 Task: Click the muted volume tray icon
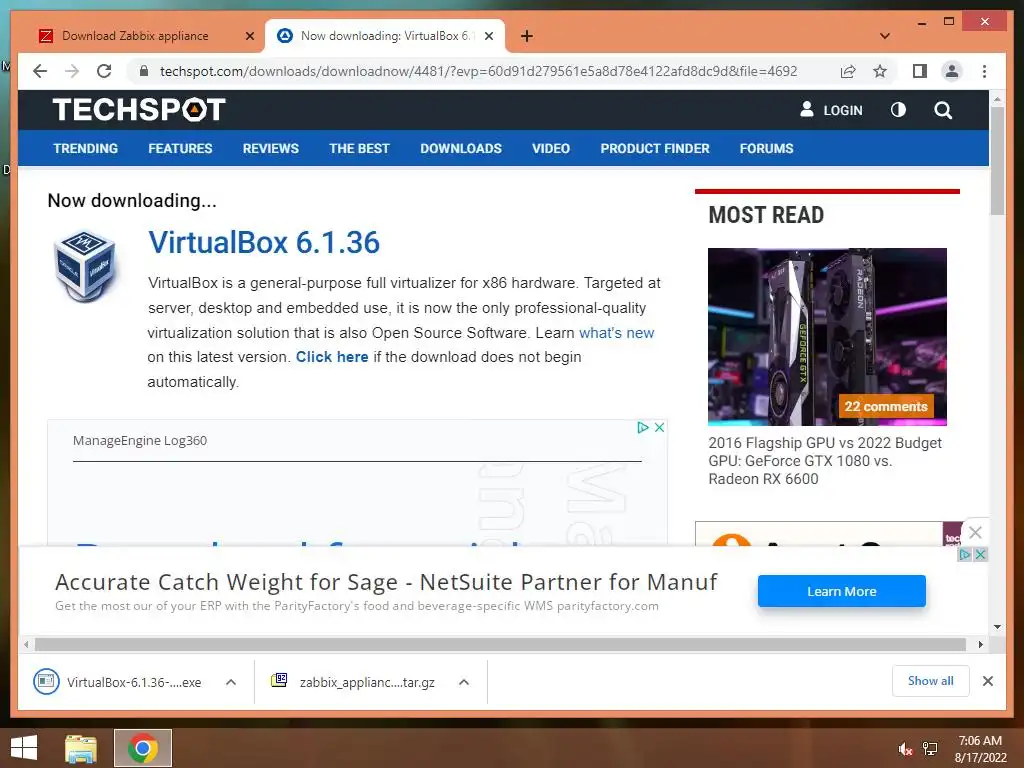(905, 749)
